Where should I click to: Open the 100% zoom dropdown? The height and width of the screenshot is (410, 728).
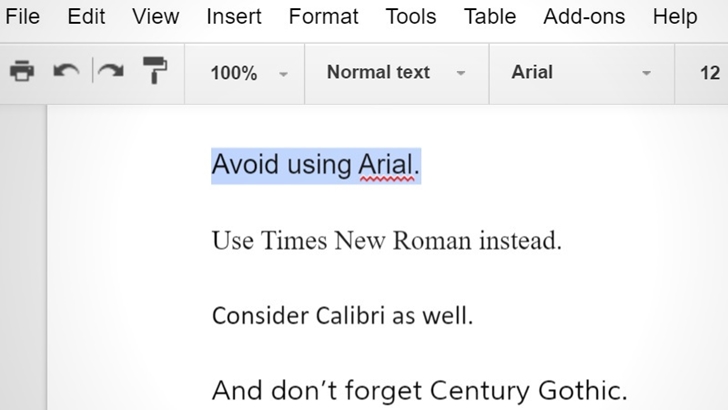pyautogui.click(x=245, y=73)
